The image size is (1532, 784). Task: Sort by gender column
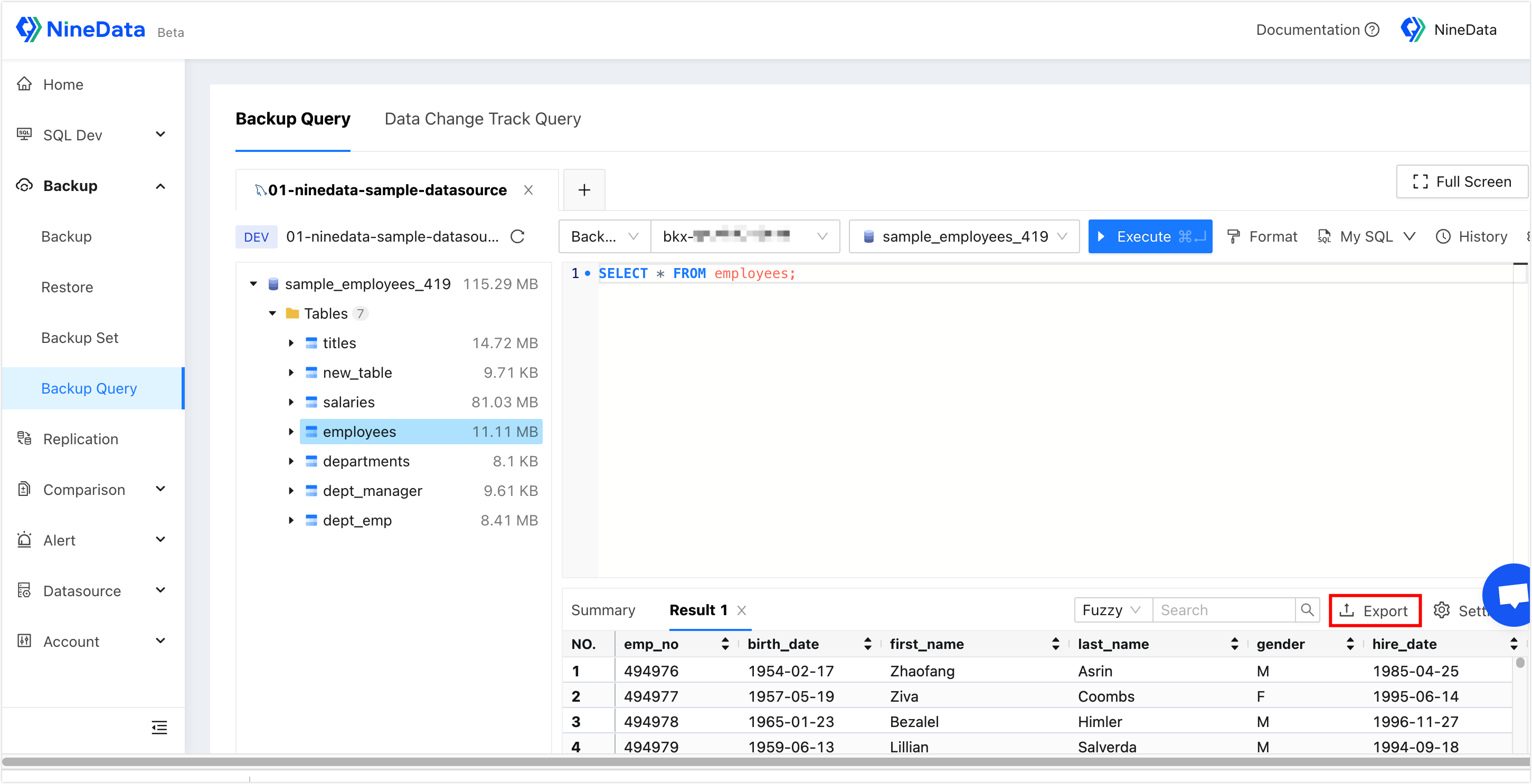click(x=1350, y=644)
